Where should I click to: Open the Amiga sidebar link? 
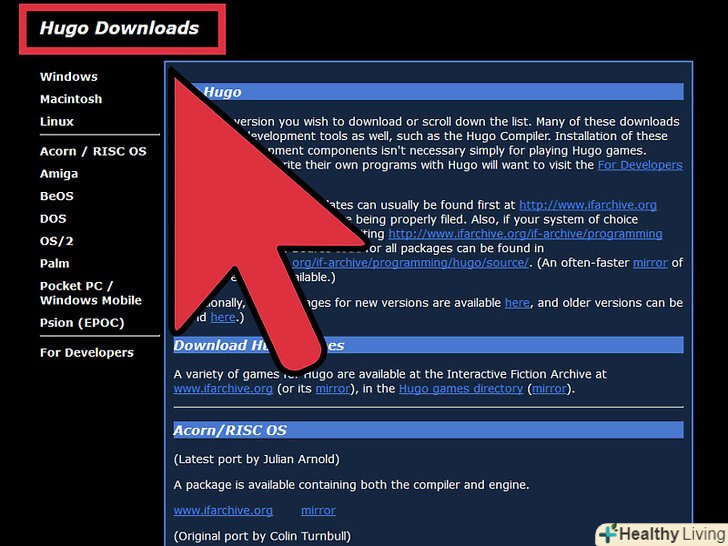tap(59, 174)
